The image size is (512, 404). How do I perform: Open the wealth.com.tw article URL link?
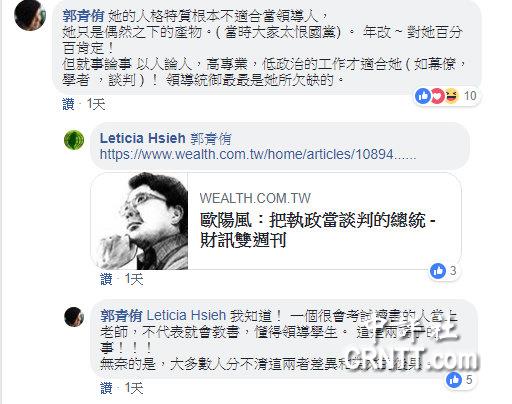pyautogui.click(x=258, y=154)
